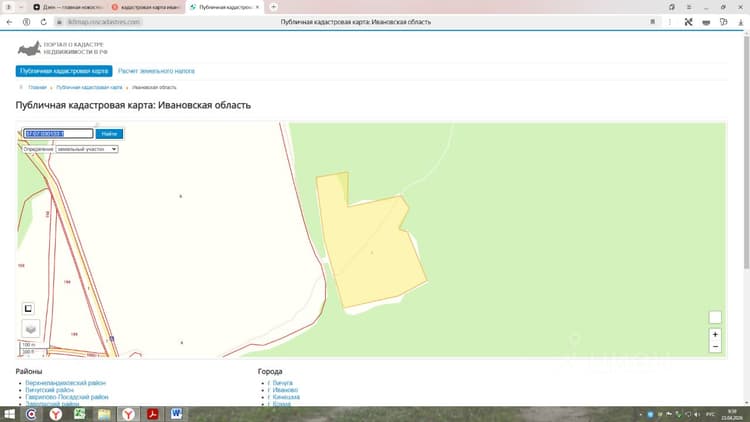Zoom in the map with plus button
Image resolution: width=750 pixels, height=422 pixels.
[715, 334]
